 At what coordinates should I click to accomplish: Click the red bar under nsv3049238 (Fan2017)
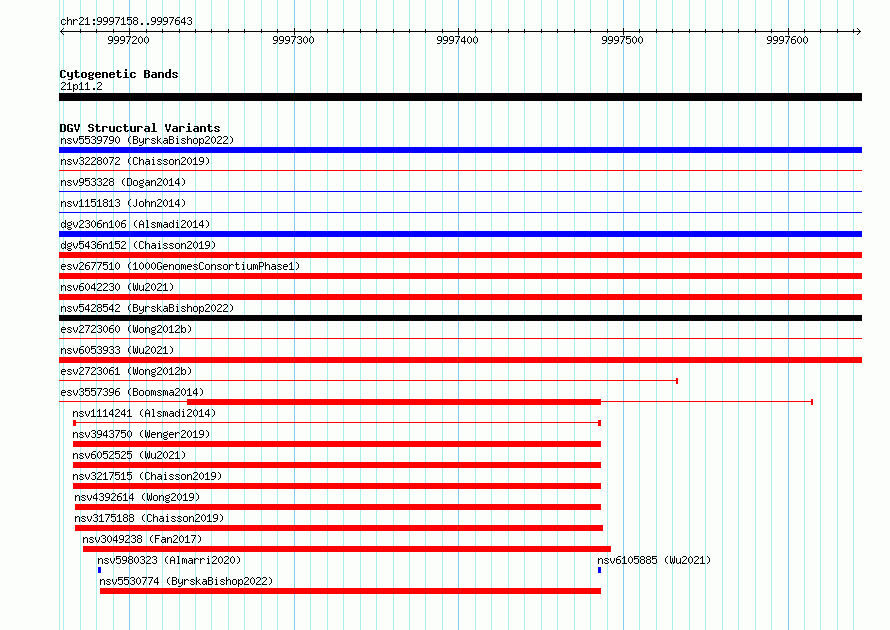click(x=347, y=549)
